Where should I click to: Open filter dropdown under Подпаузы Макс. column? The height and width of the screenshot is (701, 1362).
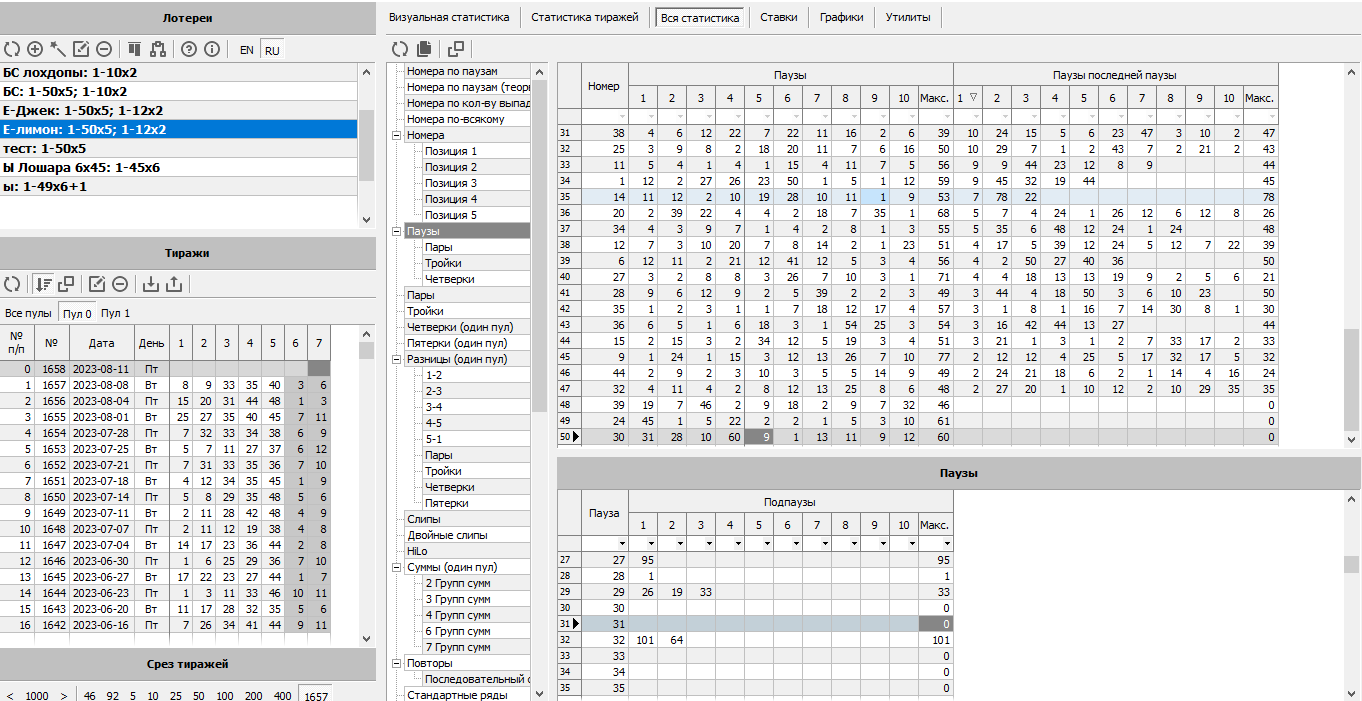tap(945, 543)
